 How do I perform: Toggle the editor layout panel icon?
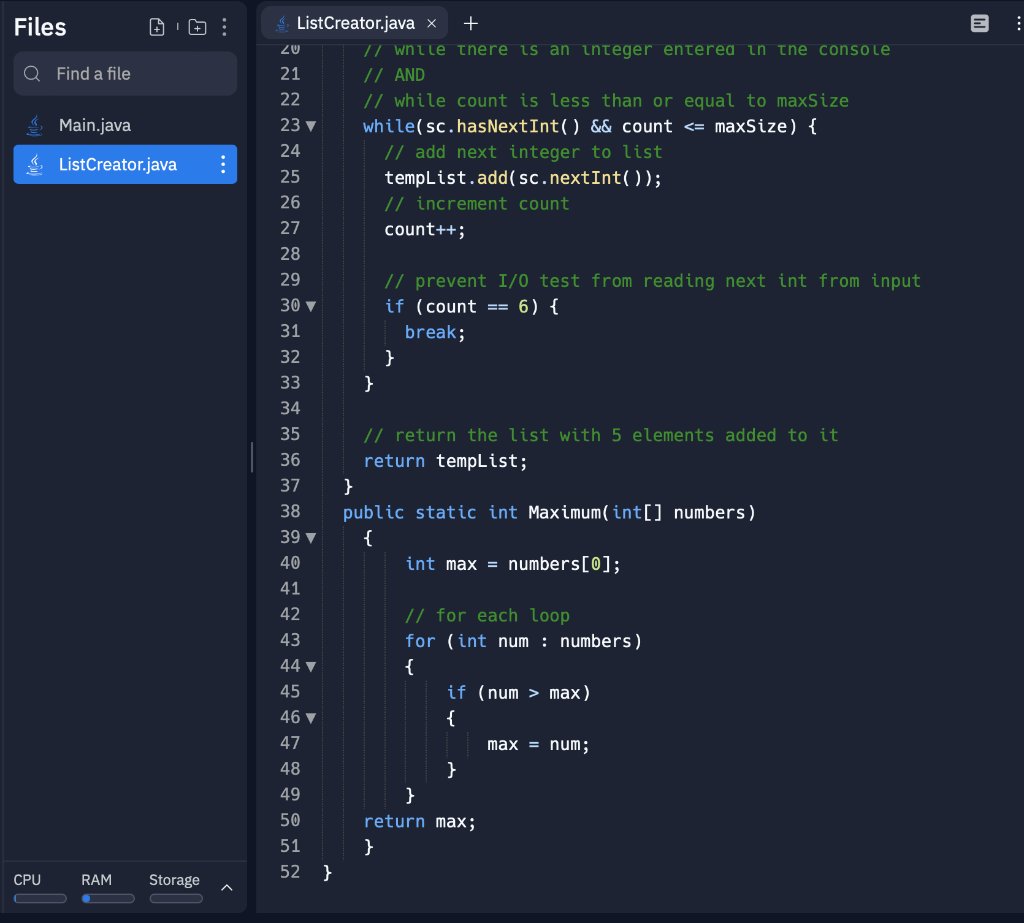[x=980, y=24]
